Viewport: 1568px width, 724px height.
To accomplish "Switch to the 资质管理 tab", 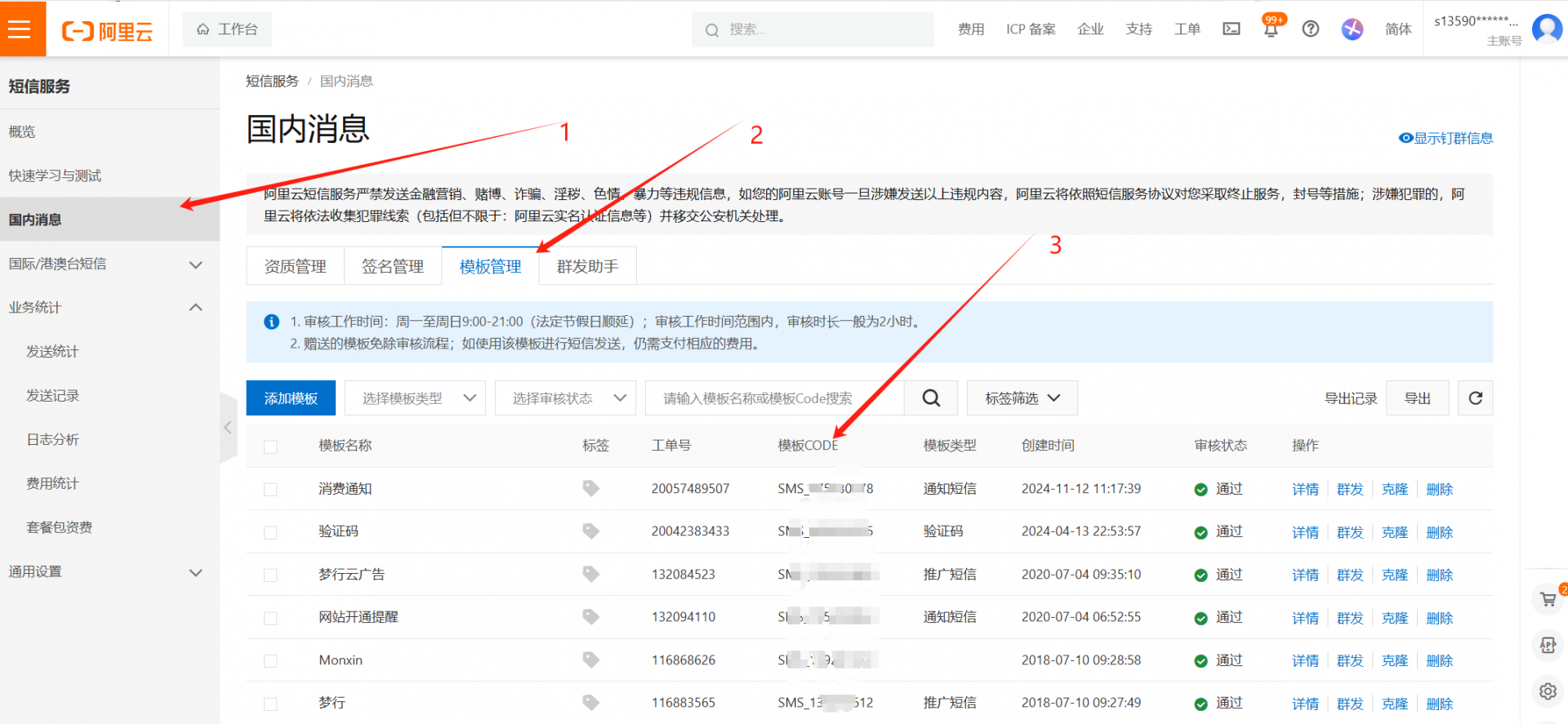I will point(295,266).
